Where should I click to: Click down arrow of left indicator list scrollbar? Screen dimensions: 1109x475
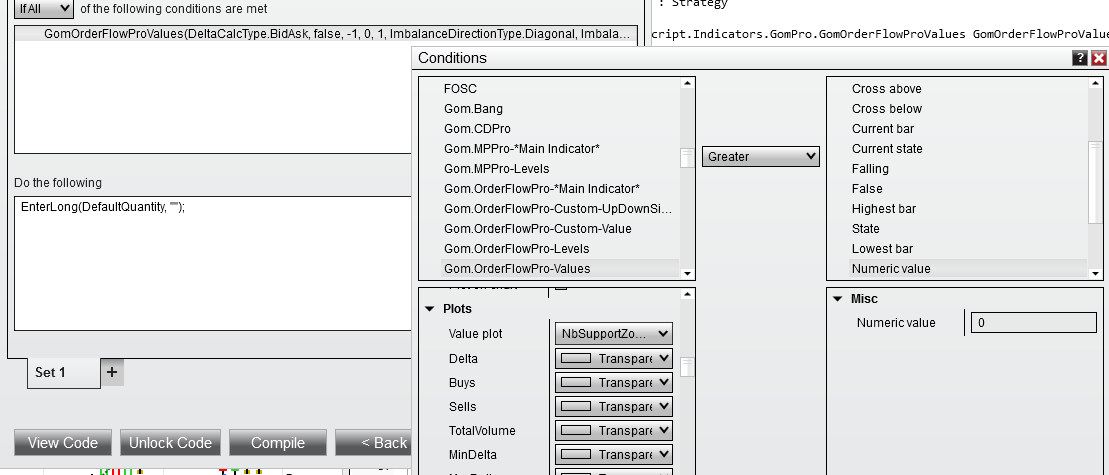687,274
